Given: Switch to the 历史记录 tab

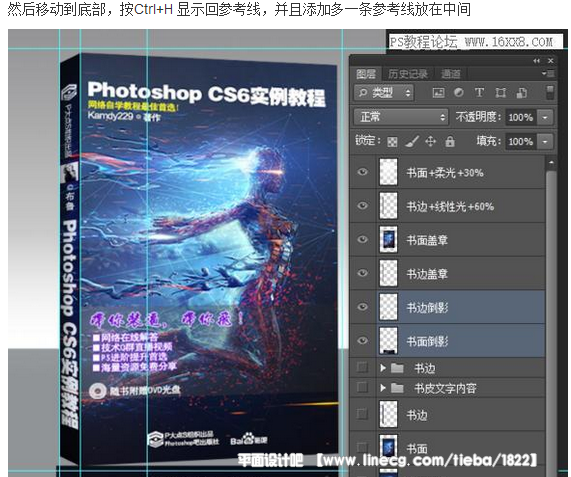Looking at the screenshot, I should click(x=408, y=74).
